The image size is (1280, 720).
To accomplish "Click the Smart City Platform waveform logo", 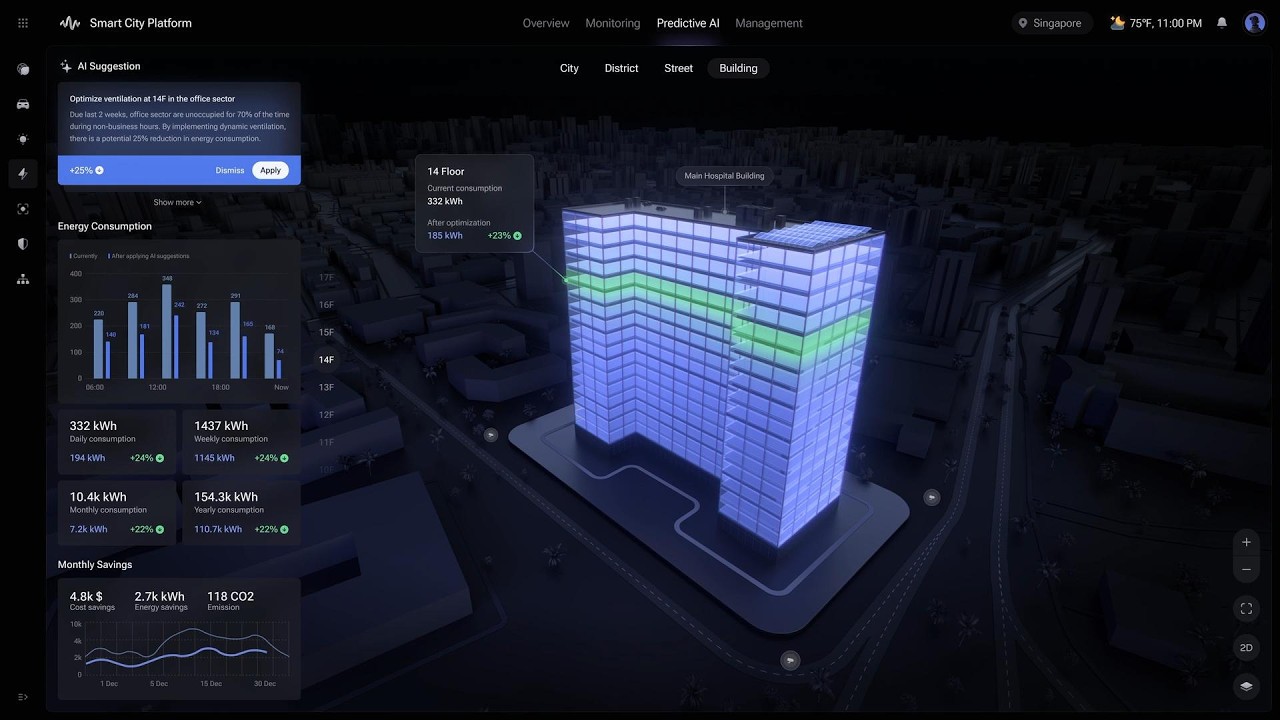I will (69, 23).
